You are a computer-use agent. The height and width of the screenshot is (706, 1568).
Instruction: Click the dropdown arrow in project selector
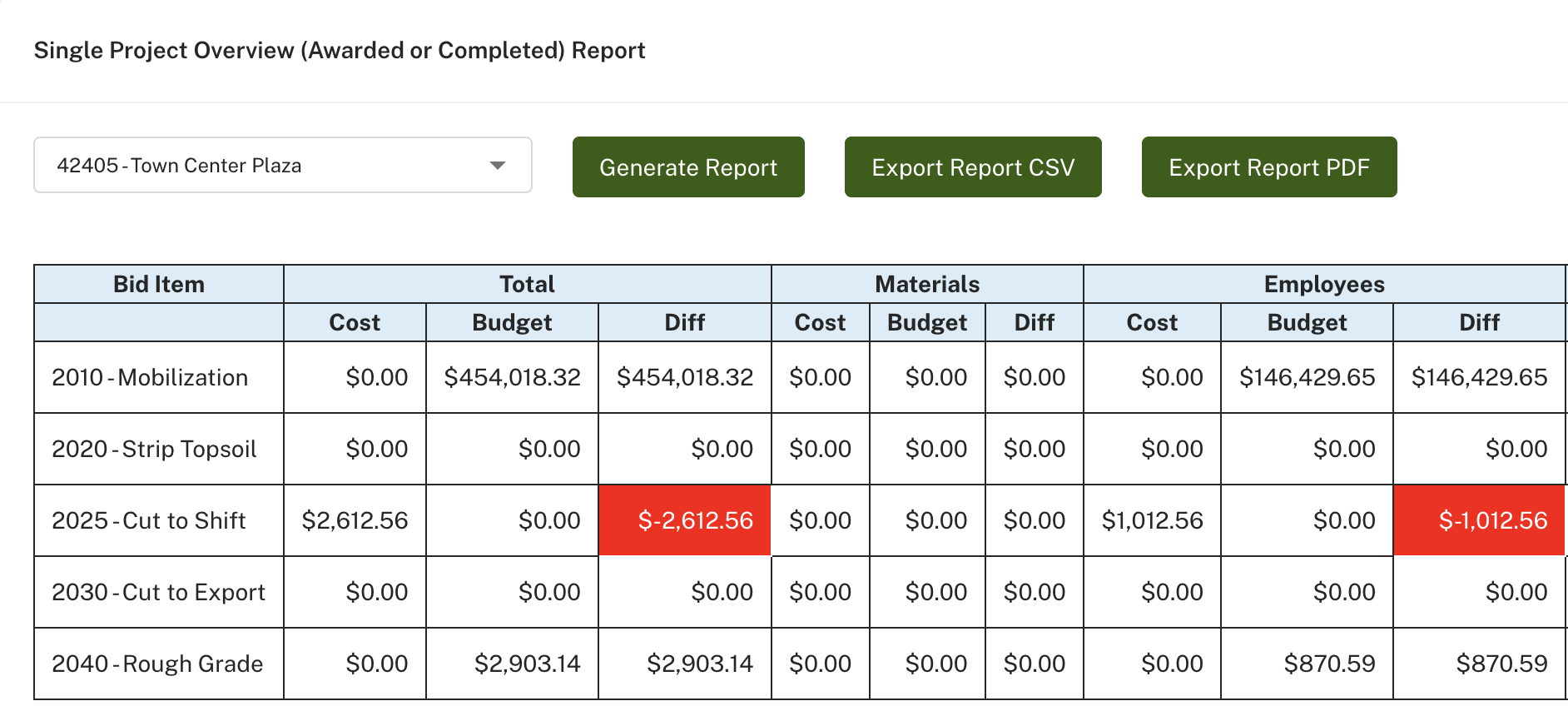click(x=498, y=166)
